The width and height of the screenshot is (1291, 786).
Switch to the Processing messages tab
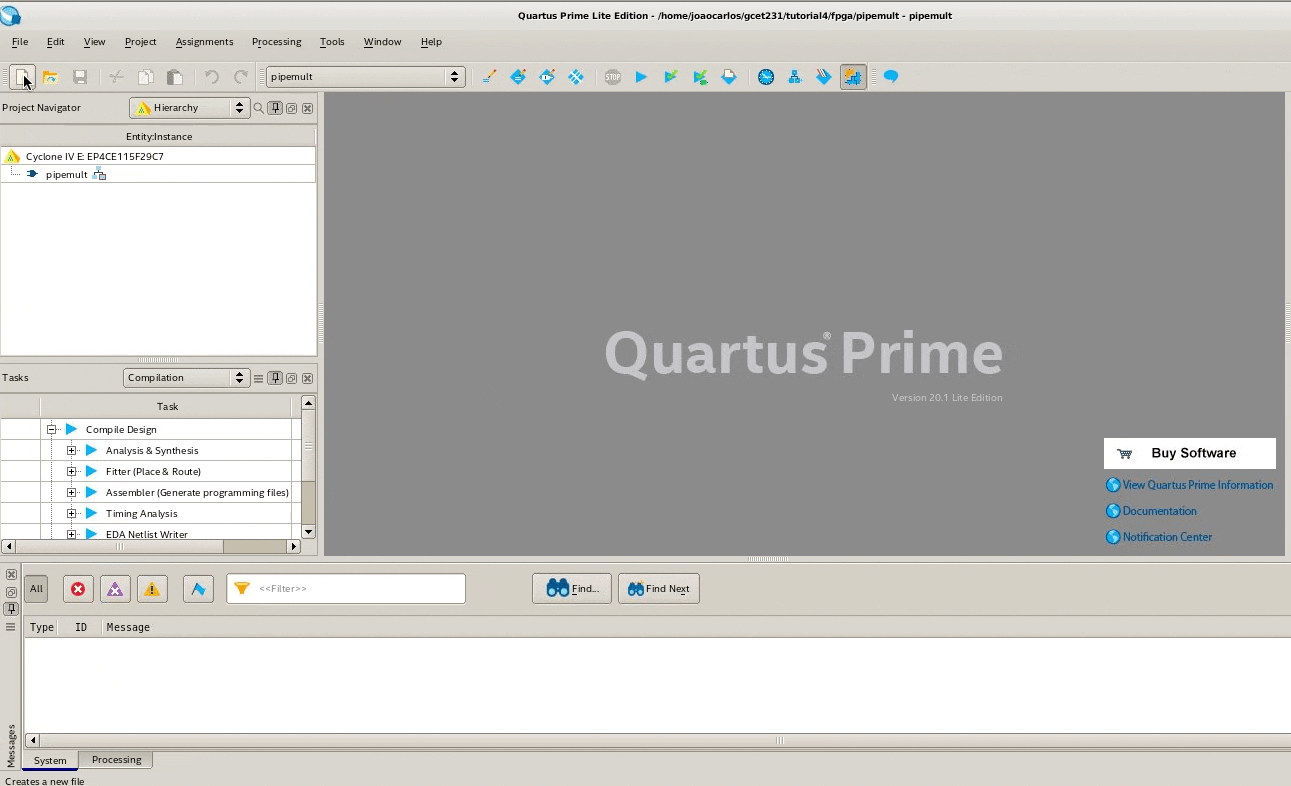click(117, 760)
